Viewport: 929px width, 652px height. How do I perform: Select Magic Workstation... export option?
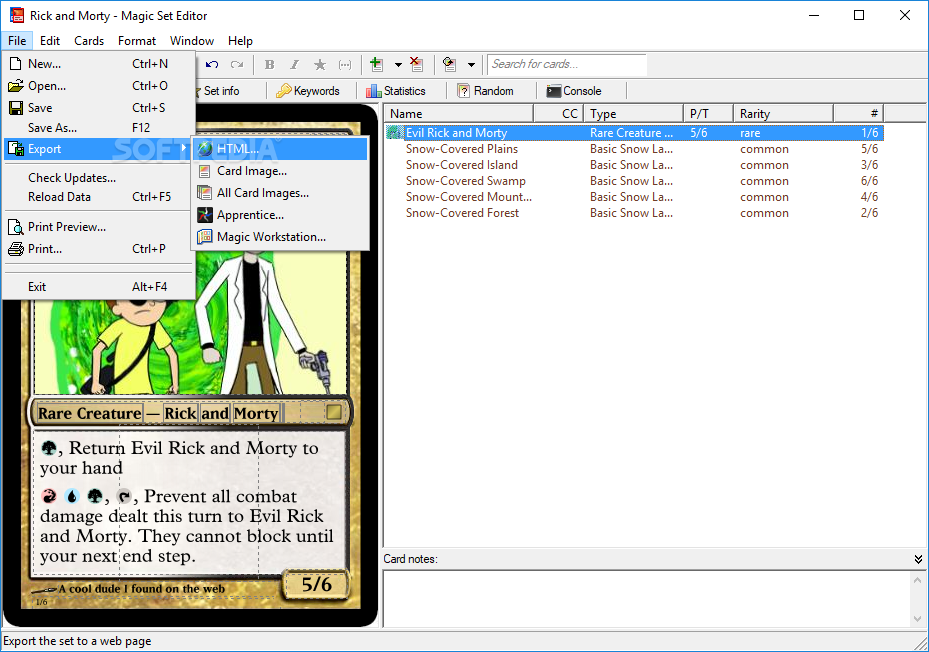point(281,236)
